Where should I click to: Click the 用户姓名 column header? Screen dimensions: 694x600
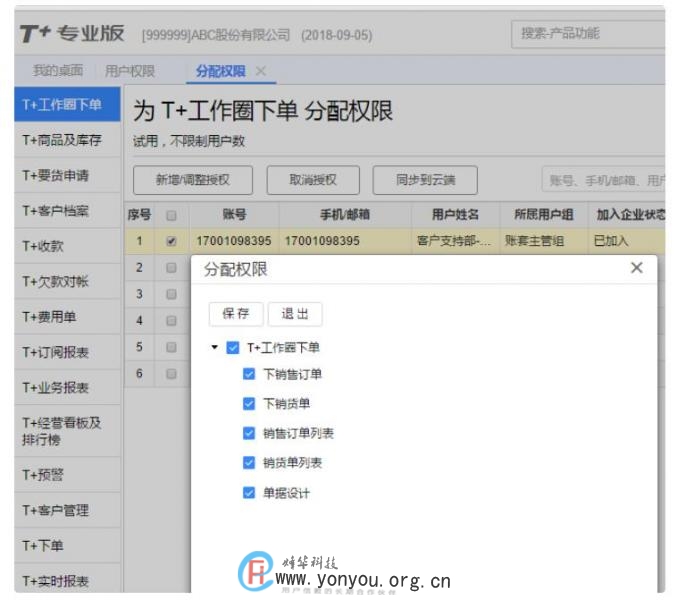pos(455,215)
